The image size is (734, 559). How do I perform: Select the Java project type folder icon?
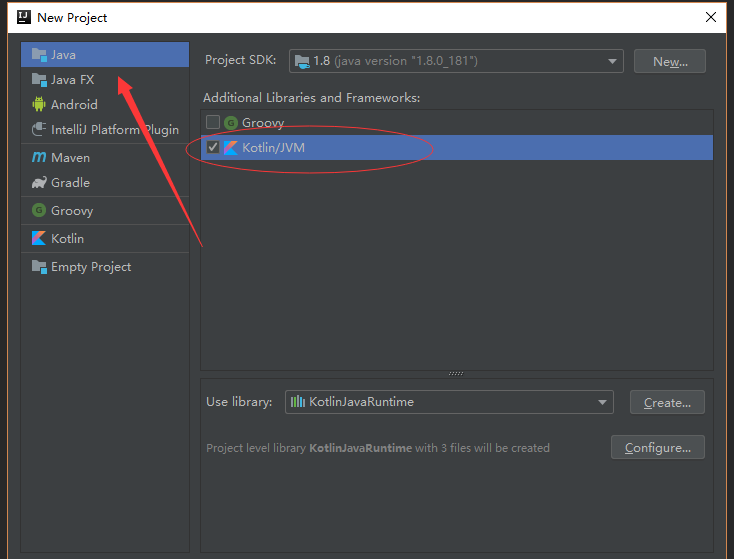(39, 55)
